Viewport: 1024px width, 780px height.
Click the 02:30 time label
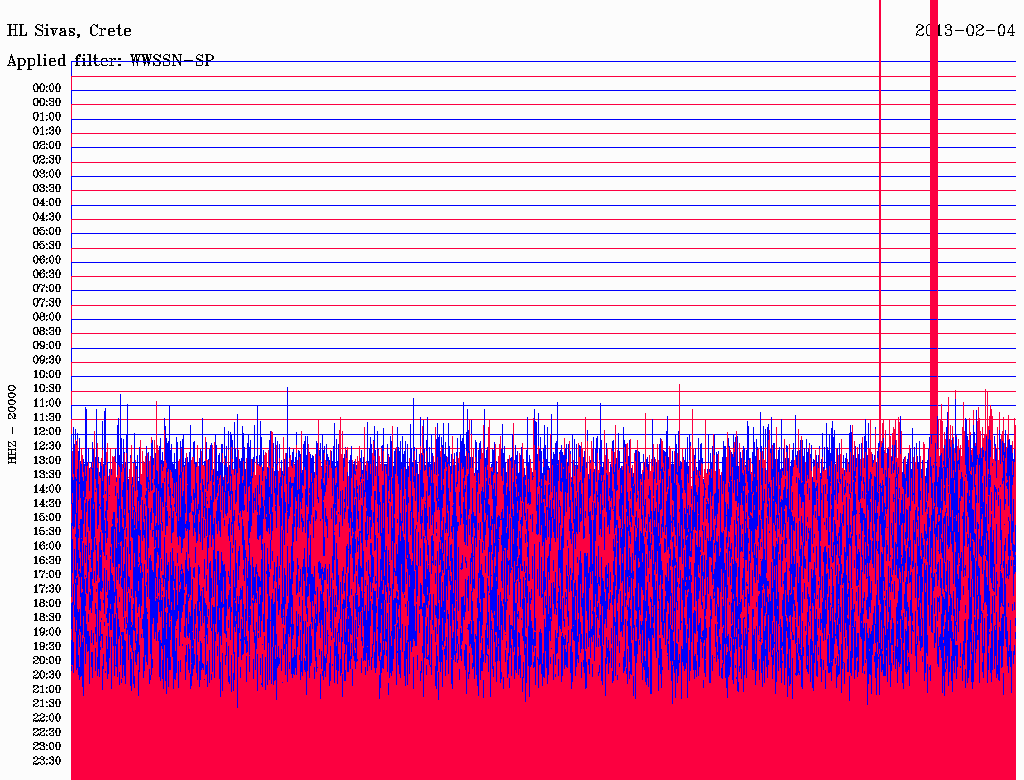(47, 160)
